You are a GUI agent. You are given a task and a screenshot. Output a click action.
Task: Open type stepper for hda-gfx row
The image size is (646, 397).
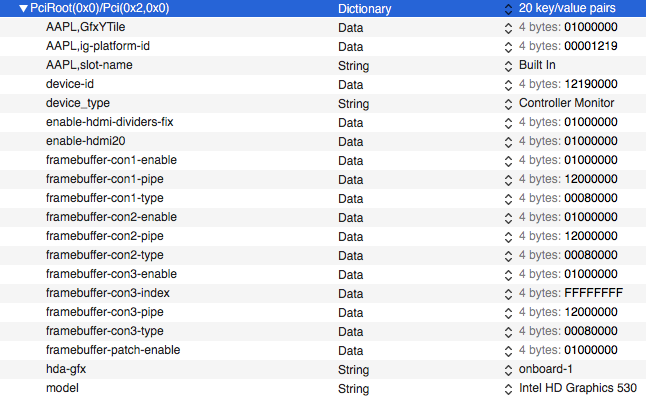(x=508, y=370)
